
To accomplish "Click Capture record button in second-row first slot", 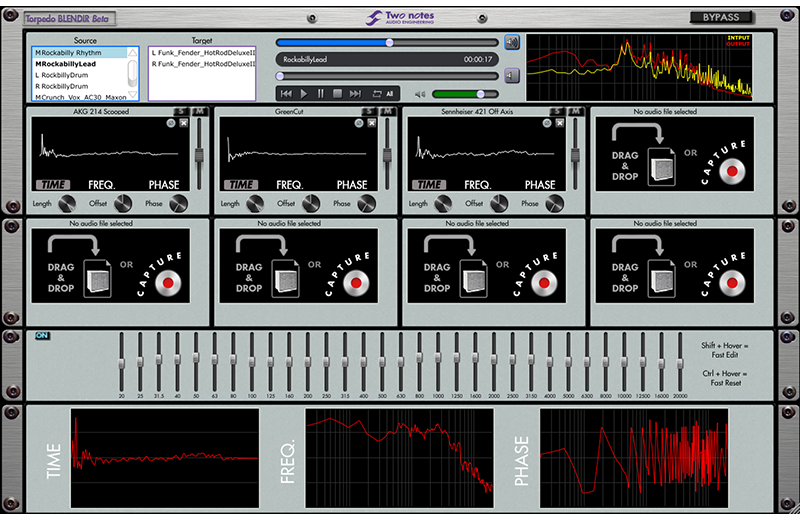I will point(168,283).
